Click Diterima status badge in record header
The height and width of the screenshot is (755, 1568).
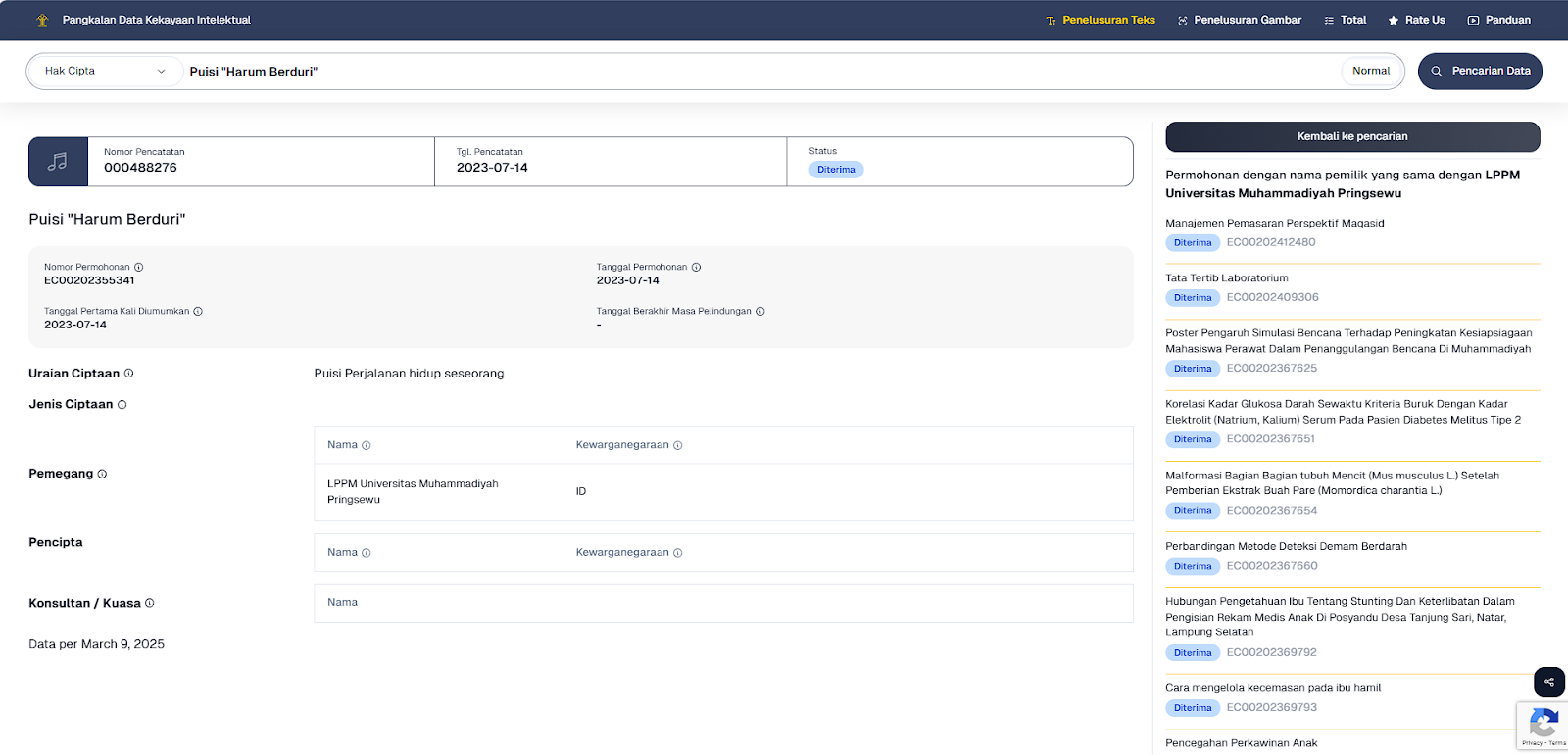[836, 170]
